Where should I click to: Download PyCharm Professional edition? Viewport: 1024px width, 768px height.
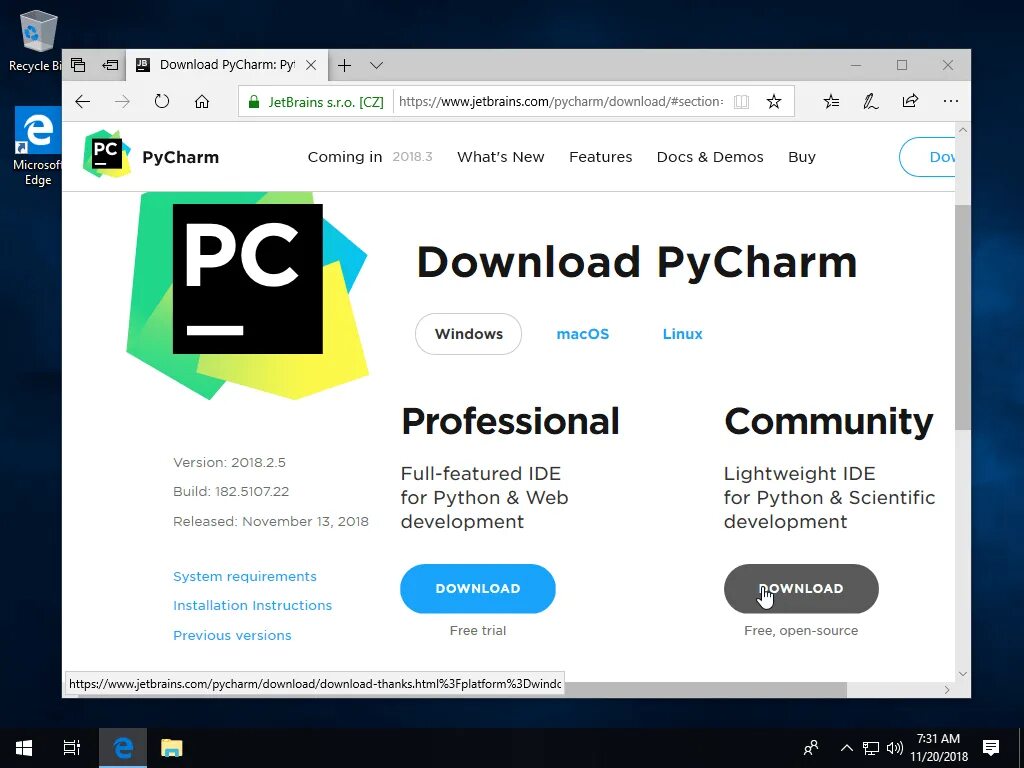(x=477, y=588)
